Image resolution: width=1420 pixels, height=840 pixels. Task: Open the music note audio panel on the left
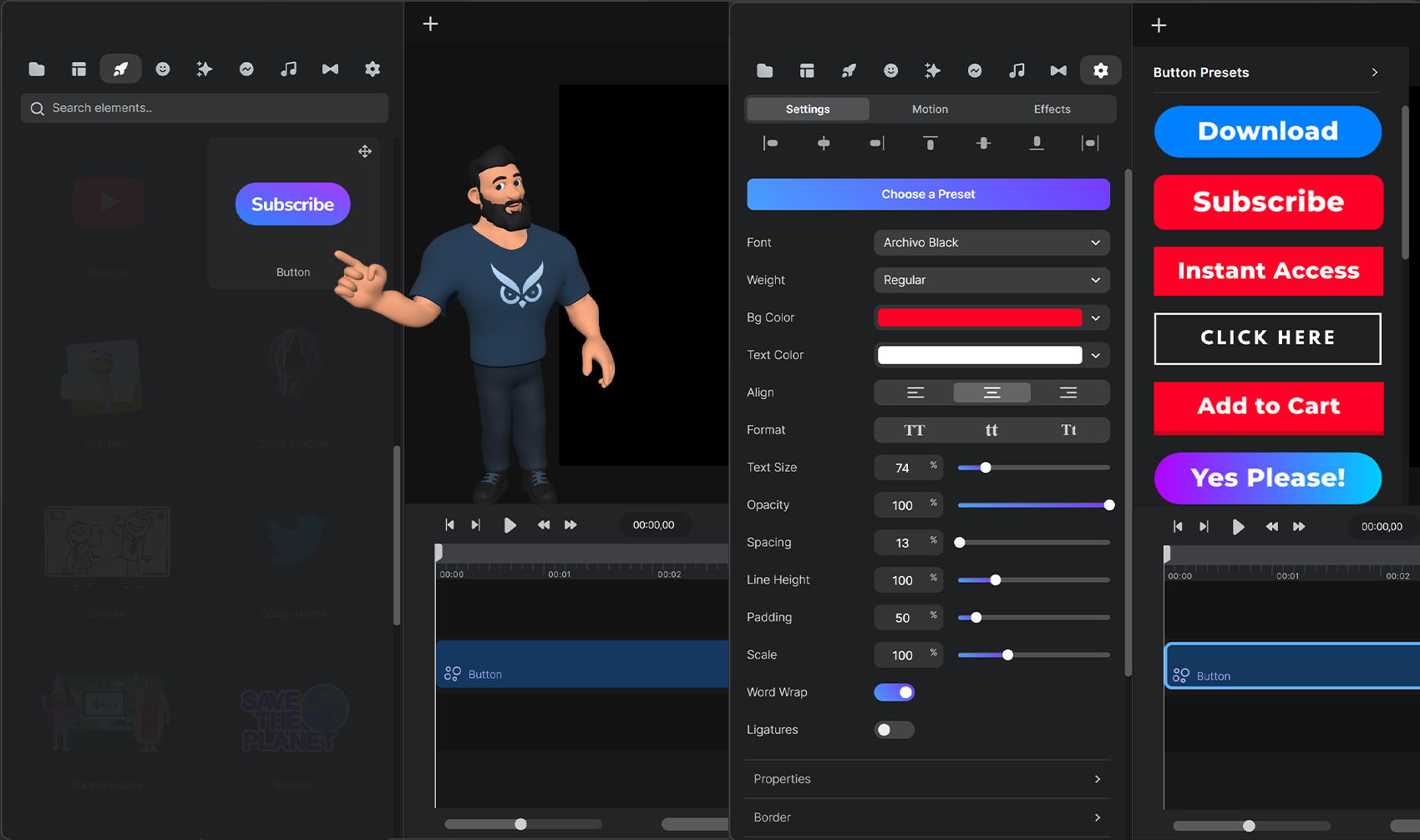[288, 69]
